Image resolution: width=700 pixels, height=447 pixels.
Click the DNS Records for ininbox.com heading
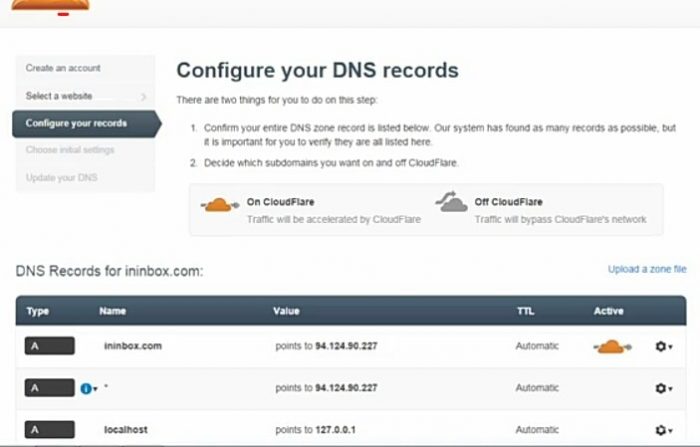point(109,271)
